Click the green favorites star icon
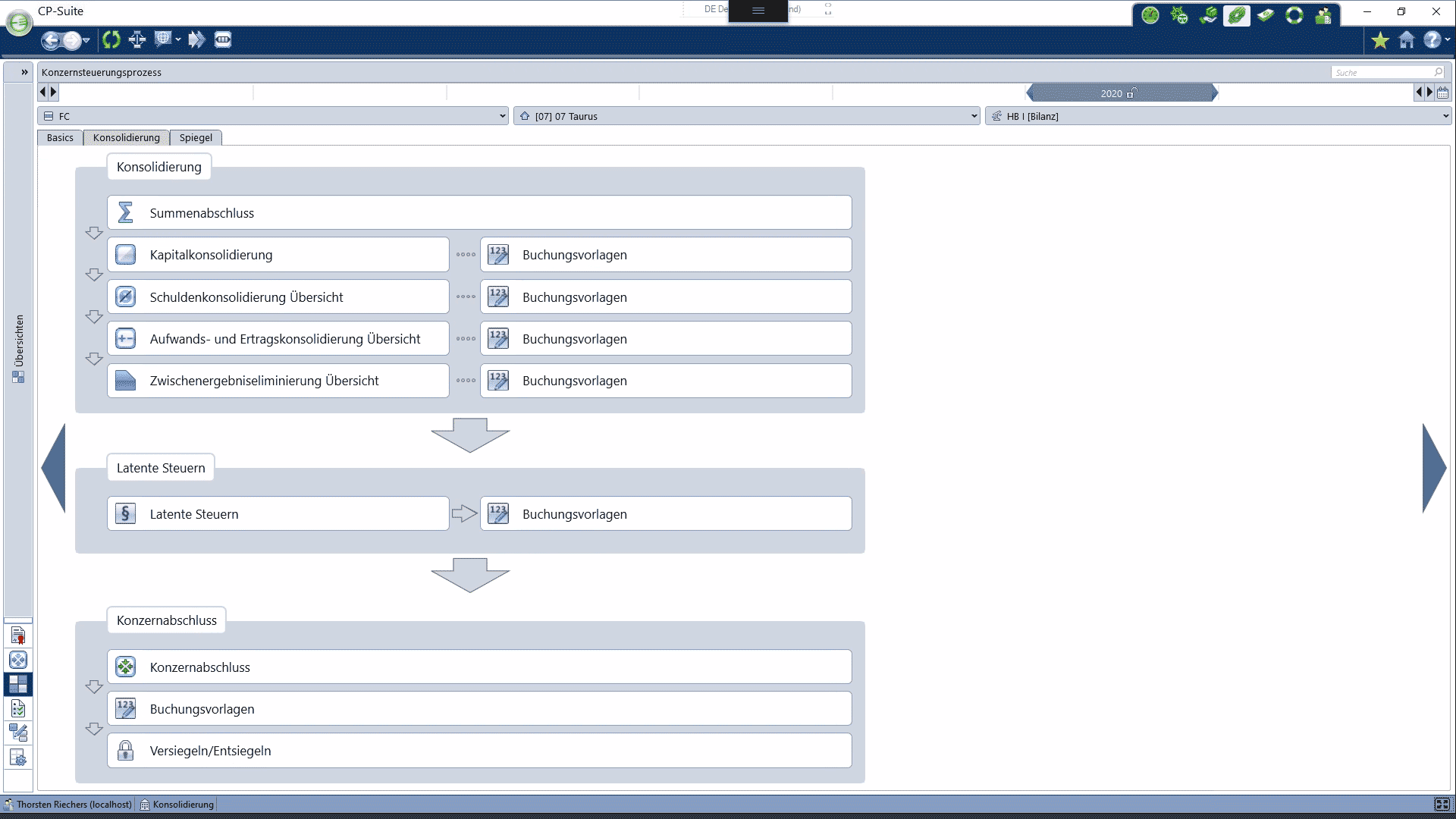The height and width of the screenshot is (819, 1456). click(x=1380, y=40)
